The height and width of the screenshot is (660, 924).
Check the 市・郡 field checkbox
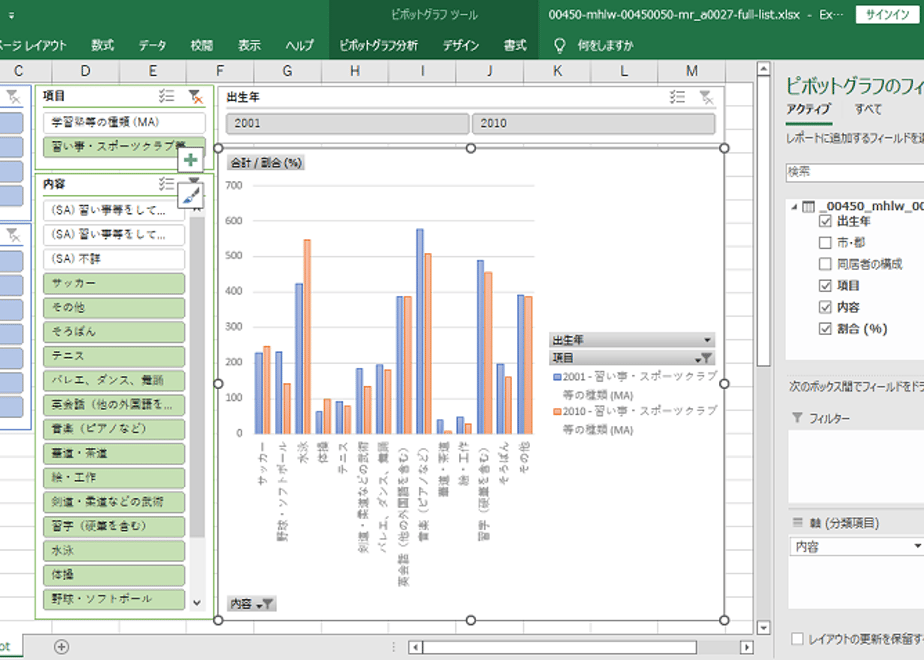point(825,243)
